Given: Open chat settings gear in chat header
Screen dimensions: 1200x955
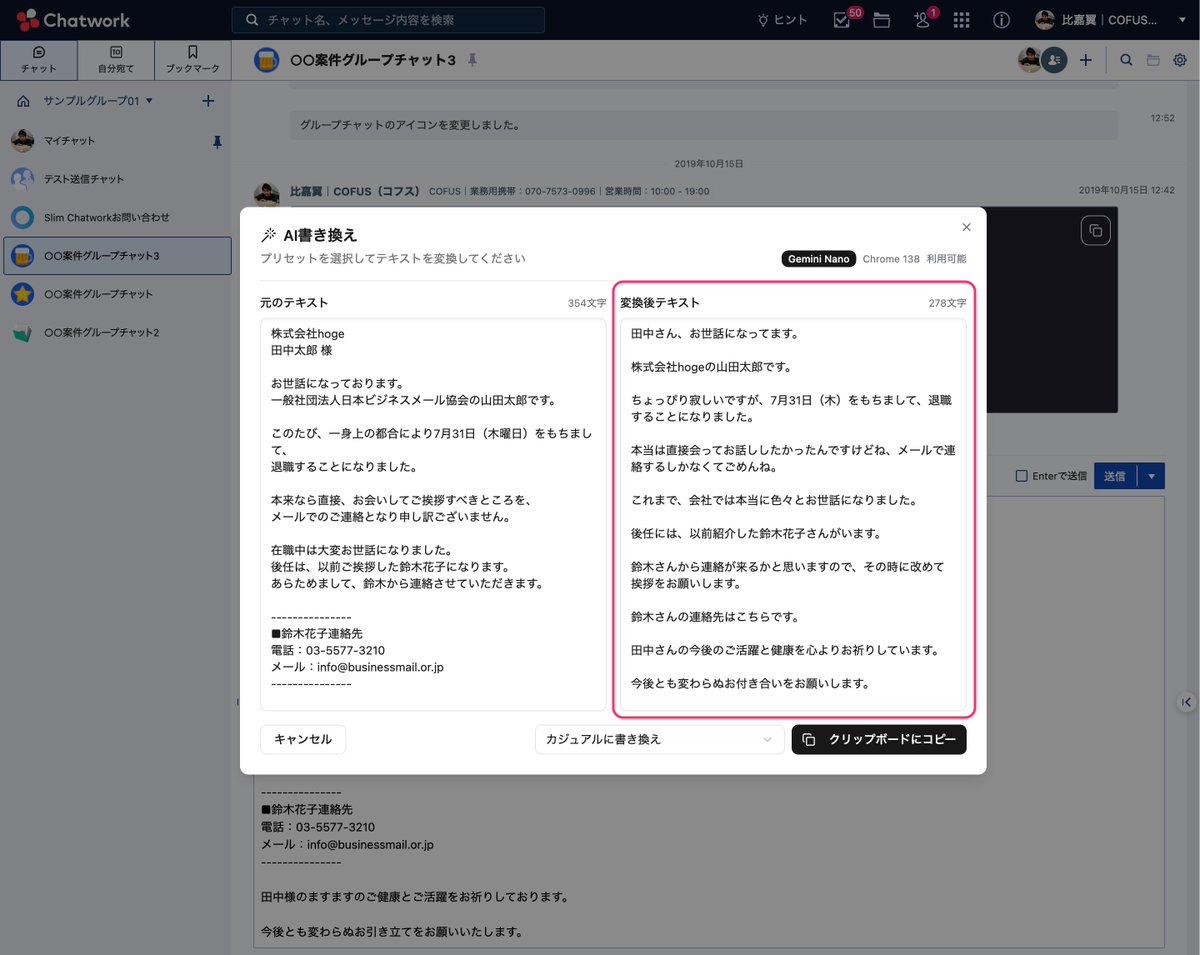Looking at the screenshot, I should (x=1180, y=60).
